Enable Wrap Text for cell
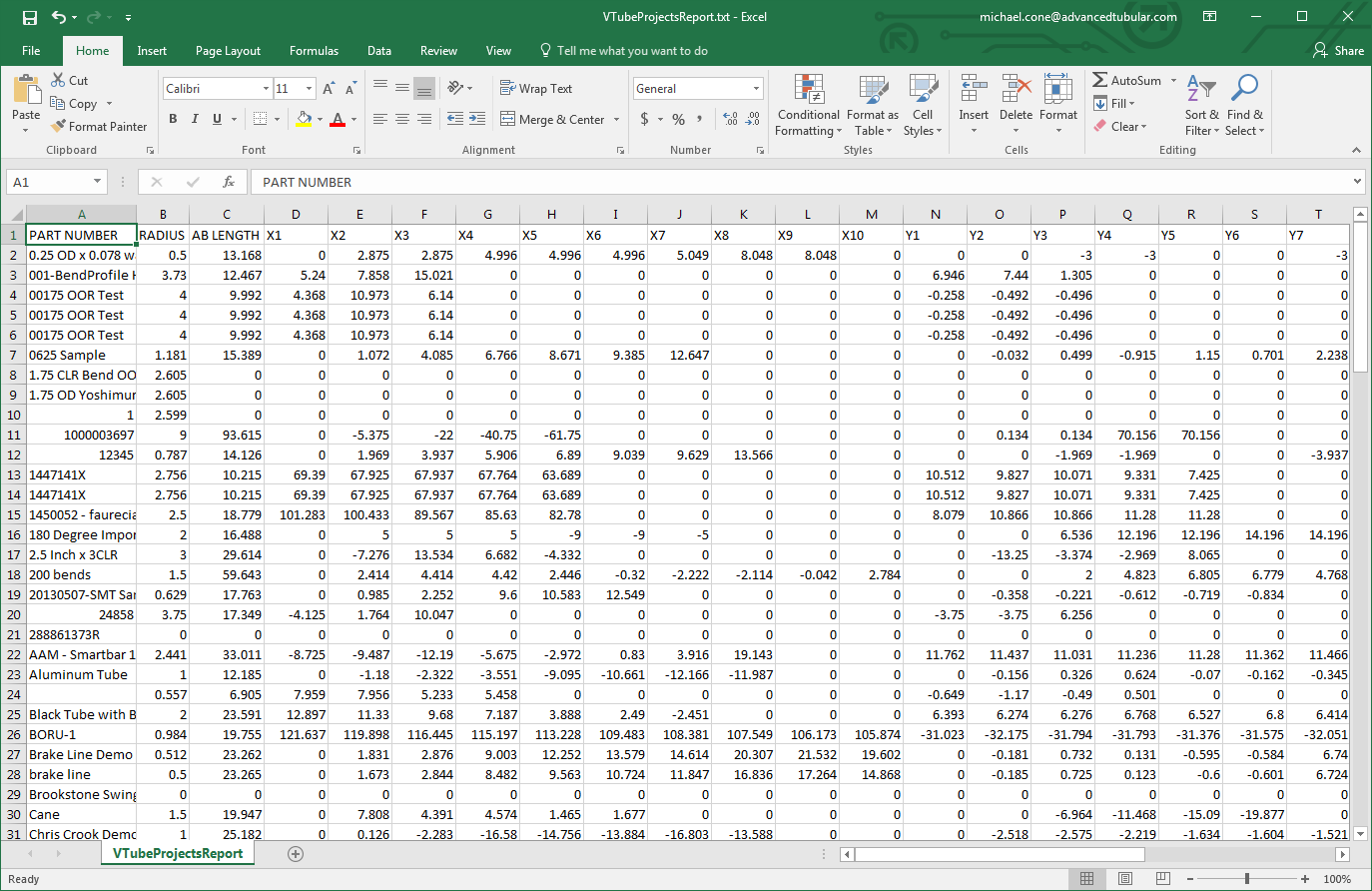Screen dimensions: 1372x891 click(x=536, y=88)
